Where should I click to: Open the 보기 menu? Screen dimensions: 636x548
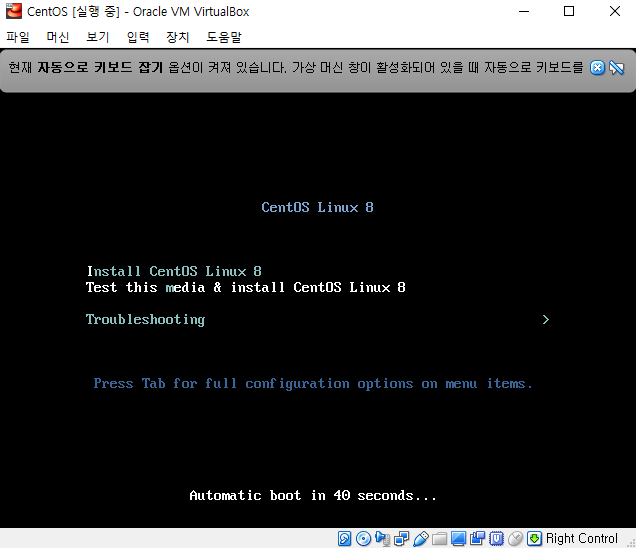[x=98, y=37]
